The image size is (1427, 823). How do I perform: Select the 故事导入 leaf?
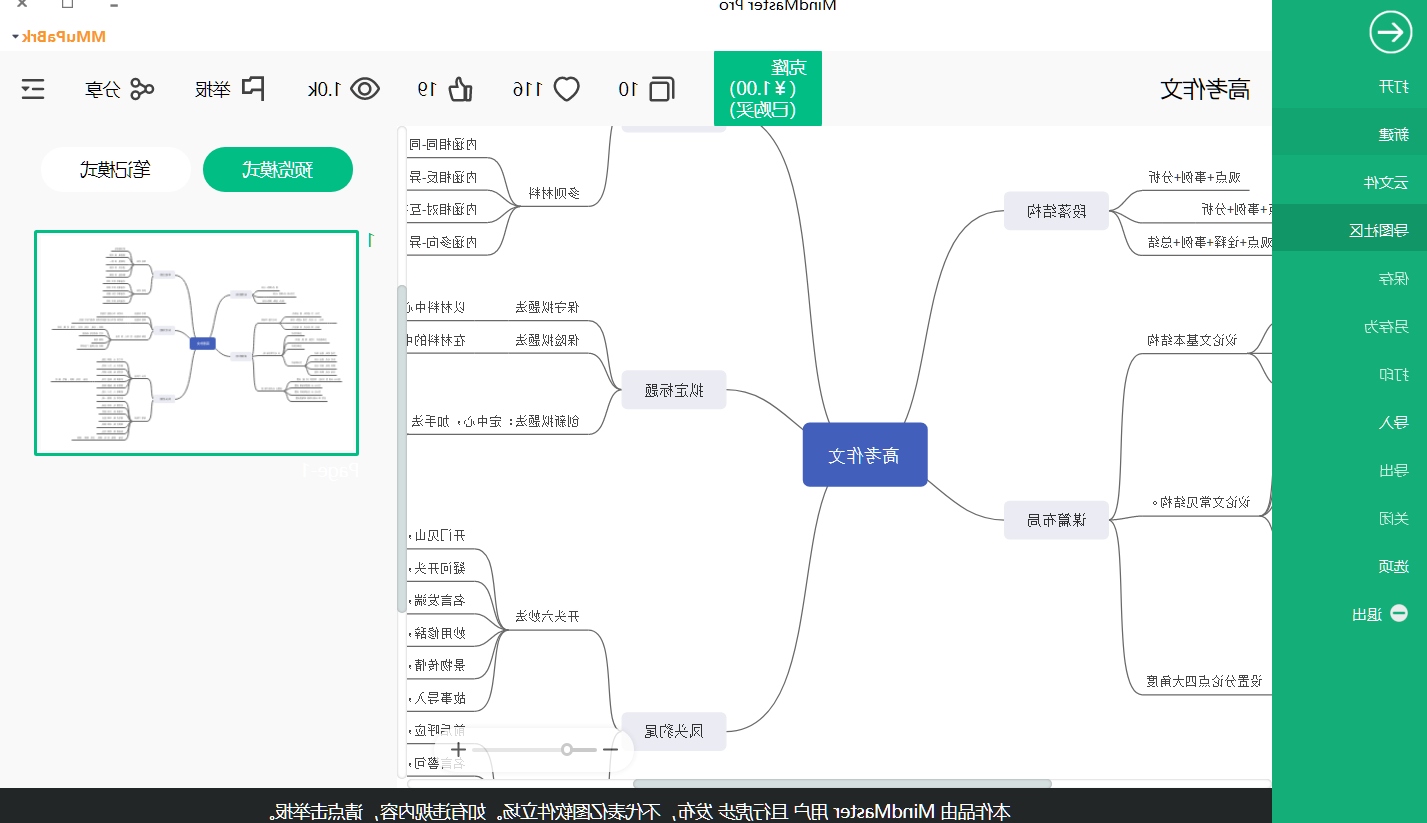tap(438, 698)
